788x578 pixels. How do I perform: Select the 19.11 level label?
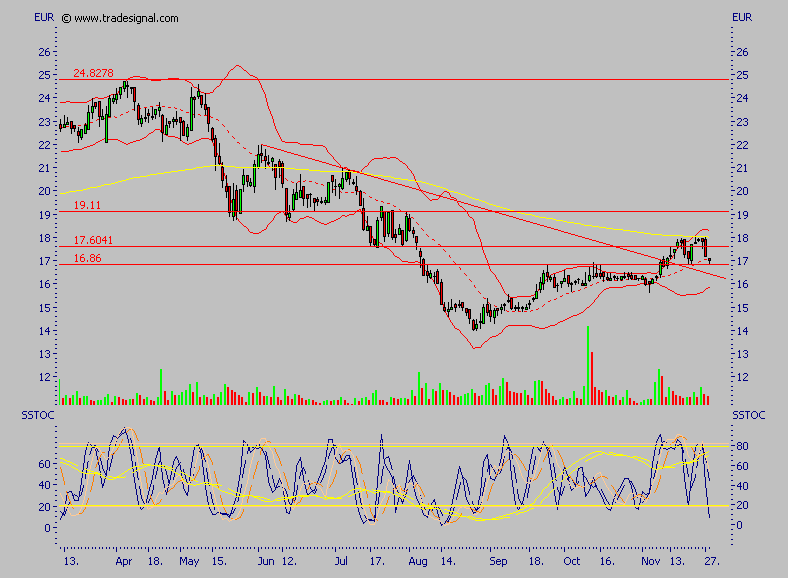[87, 205]
